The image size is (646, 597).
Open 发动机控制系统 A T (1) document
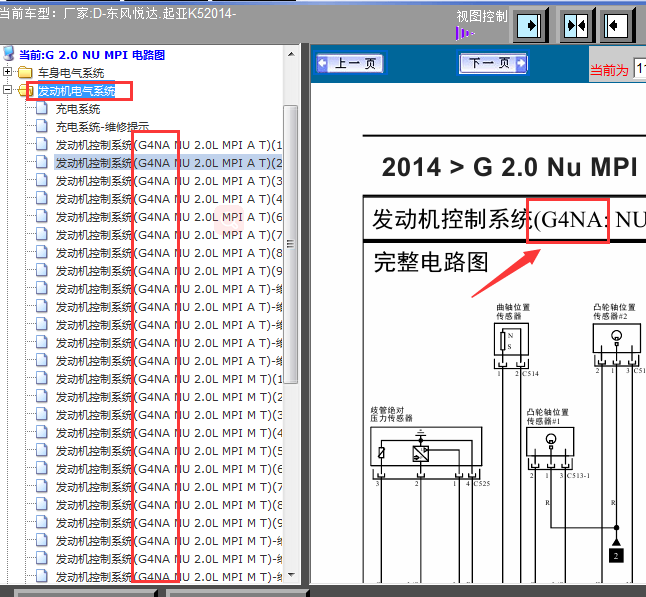point(169,145)
